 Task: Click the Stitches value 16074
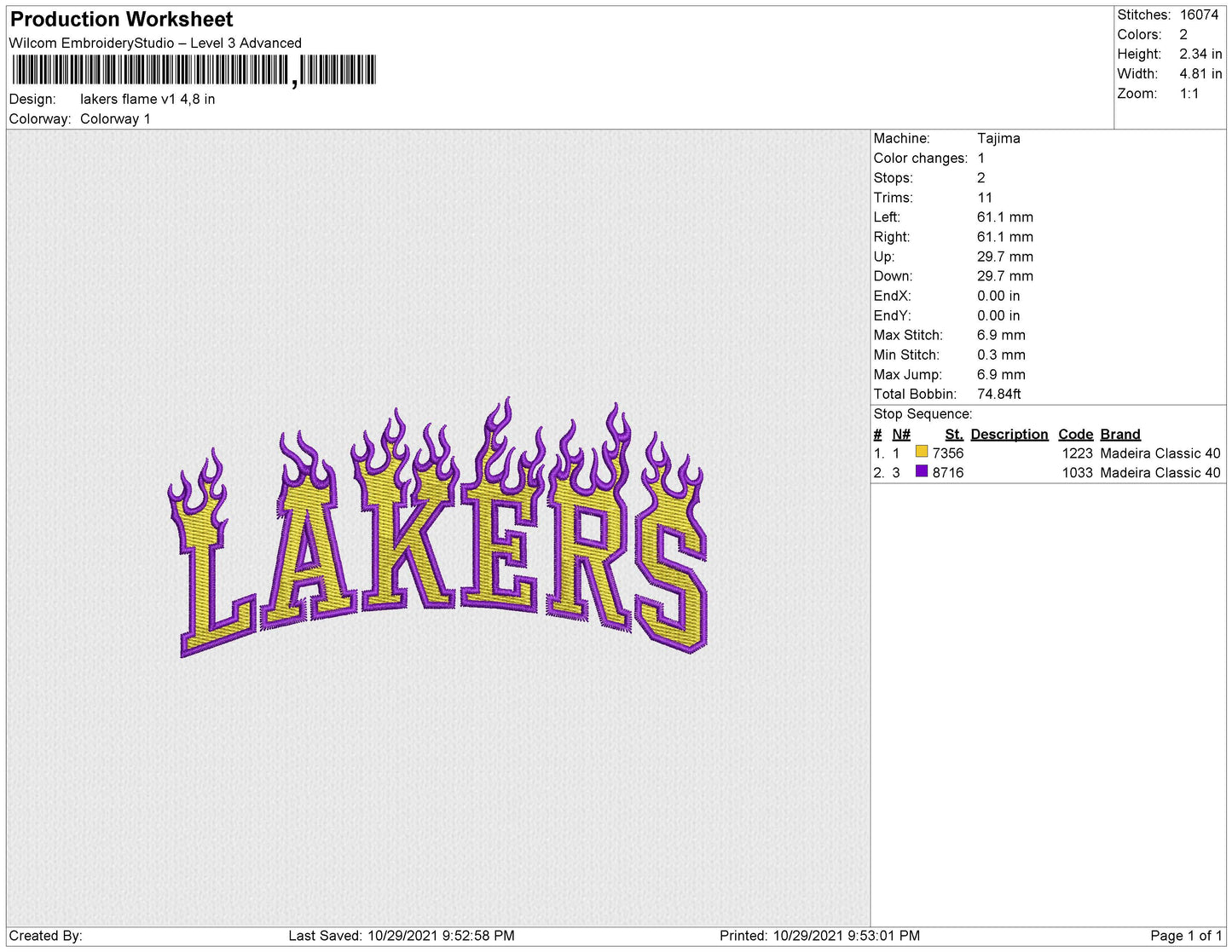(1199, 15)
